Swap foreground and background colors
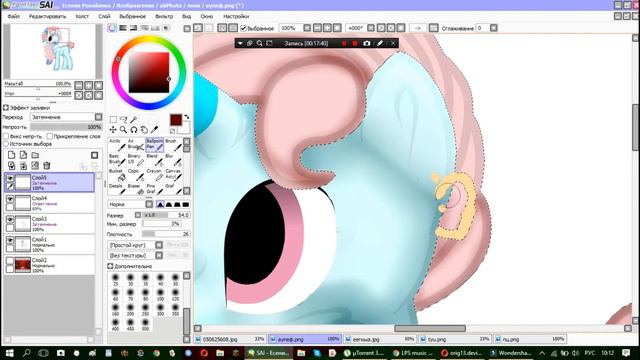The width and height of the screenshot is (640, 360). 187,117
